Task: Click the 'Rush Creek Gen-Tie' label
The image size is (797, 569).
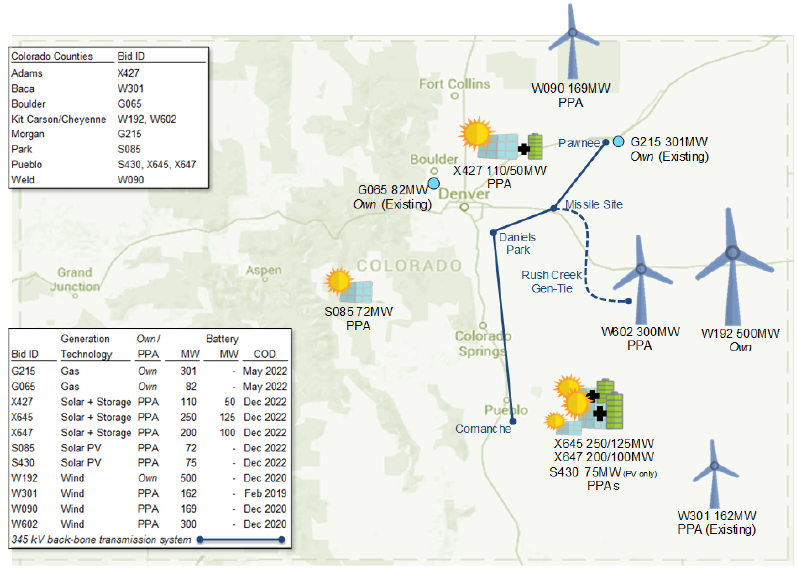Action: click(551, 282)
